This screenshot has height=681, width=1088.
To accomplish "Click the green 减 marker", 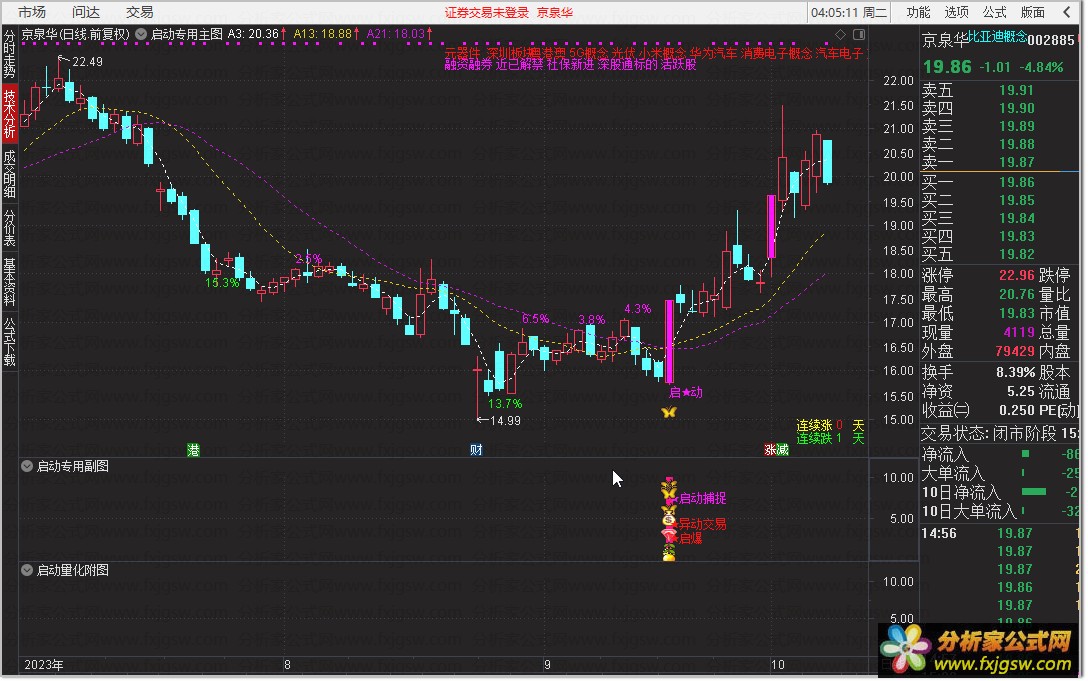I will click(783, 450).
